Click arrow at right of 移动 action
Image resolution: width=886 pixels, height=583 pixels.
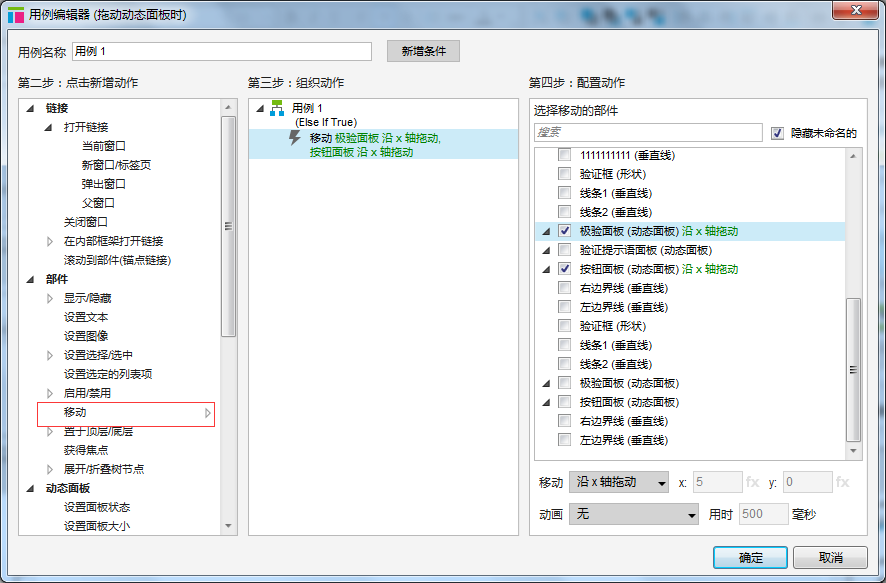(x=207, y=413)
